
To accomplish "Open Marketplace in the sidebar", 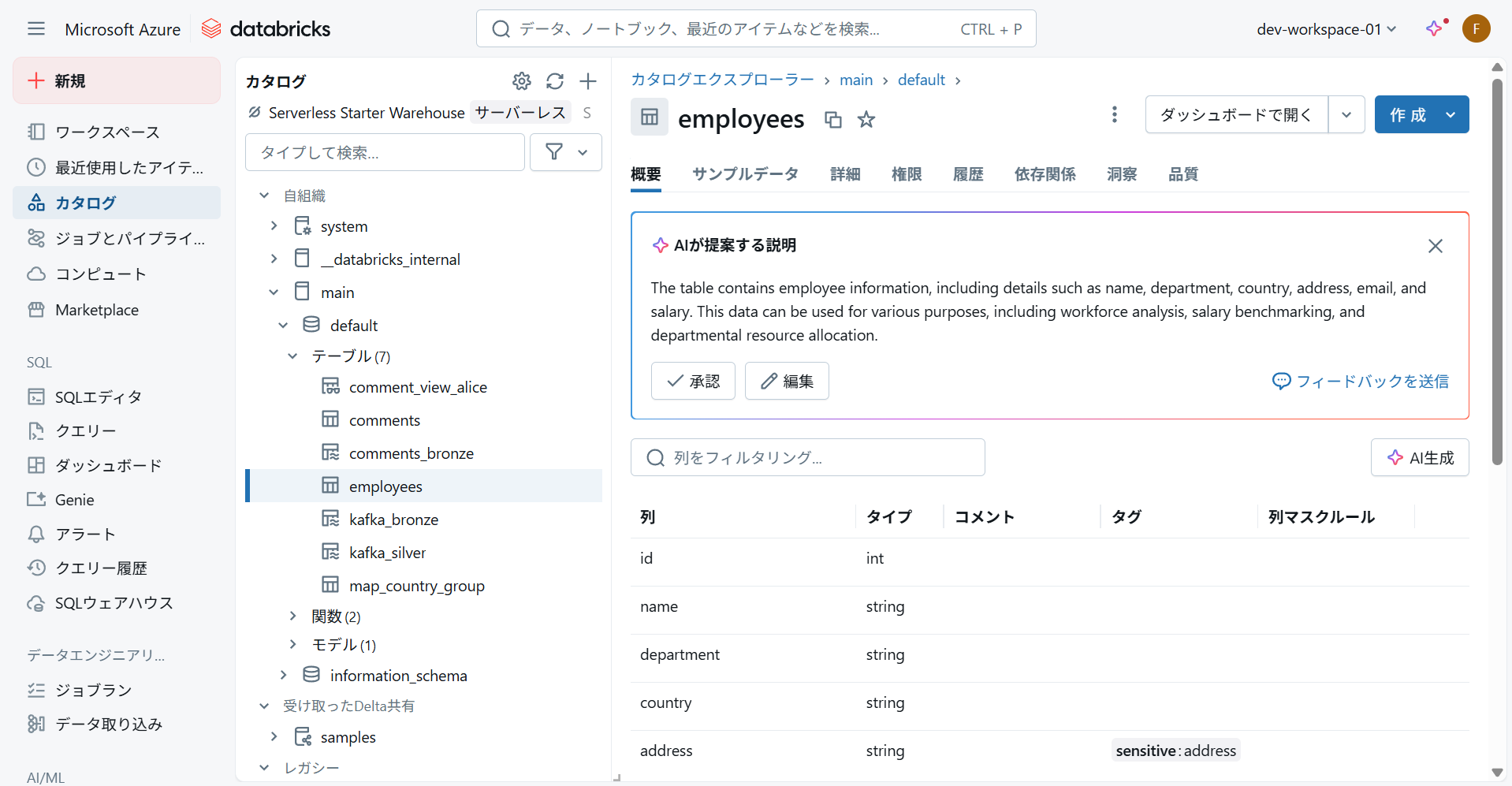I will 117,310.
